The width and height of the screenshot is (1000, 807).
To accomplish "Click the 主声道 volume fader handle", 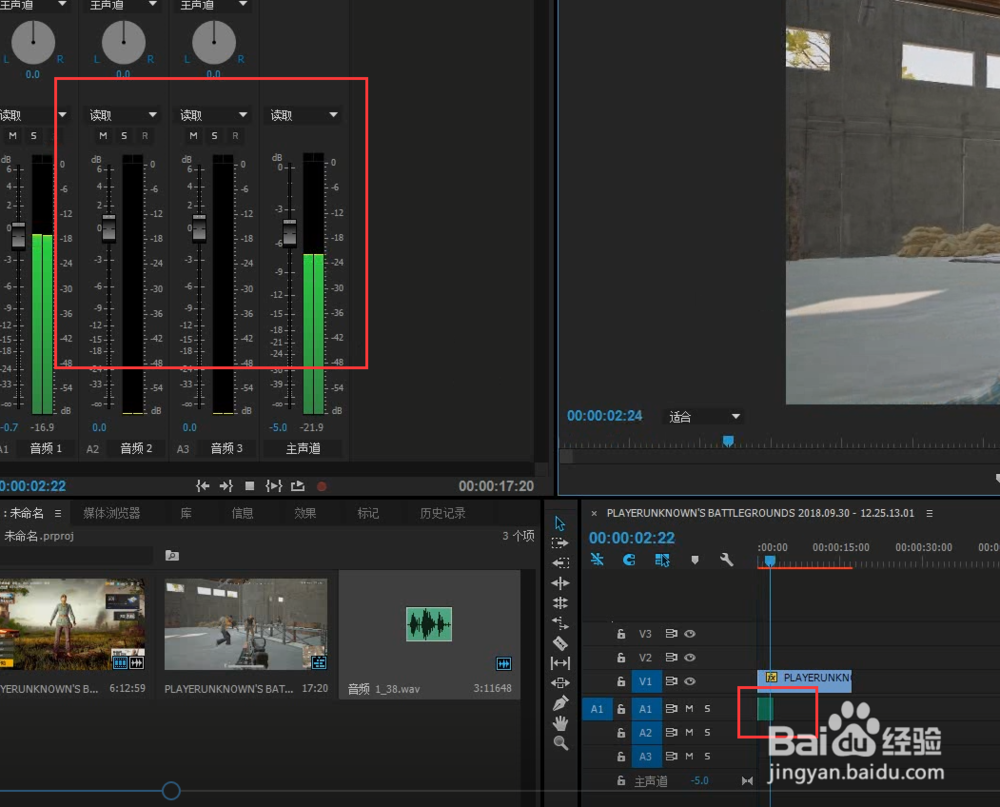I will (x=290, y=233).
